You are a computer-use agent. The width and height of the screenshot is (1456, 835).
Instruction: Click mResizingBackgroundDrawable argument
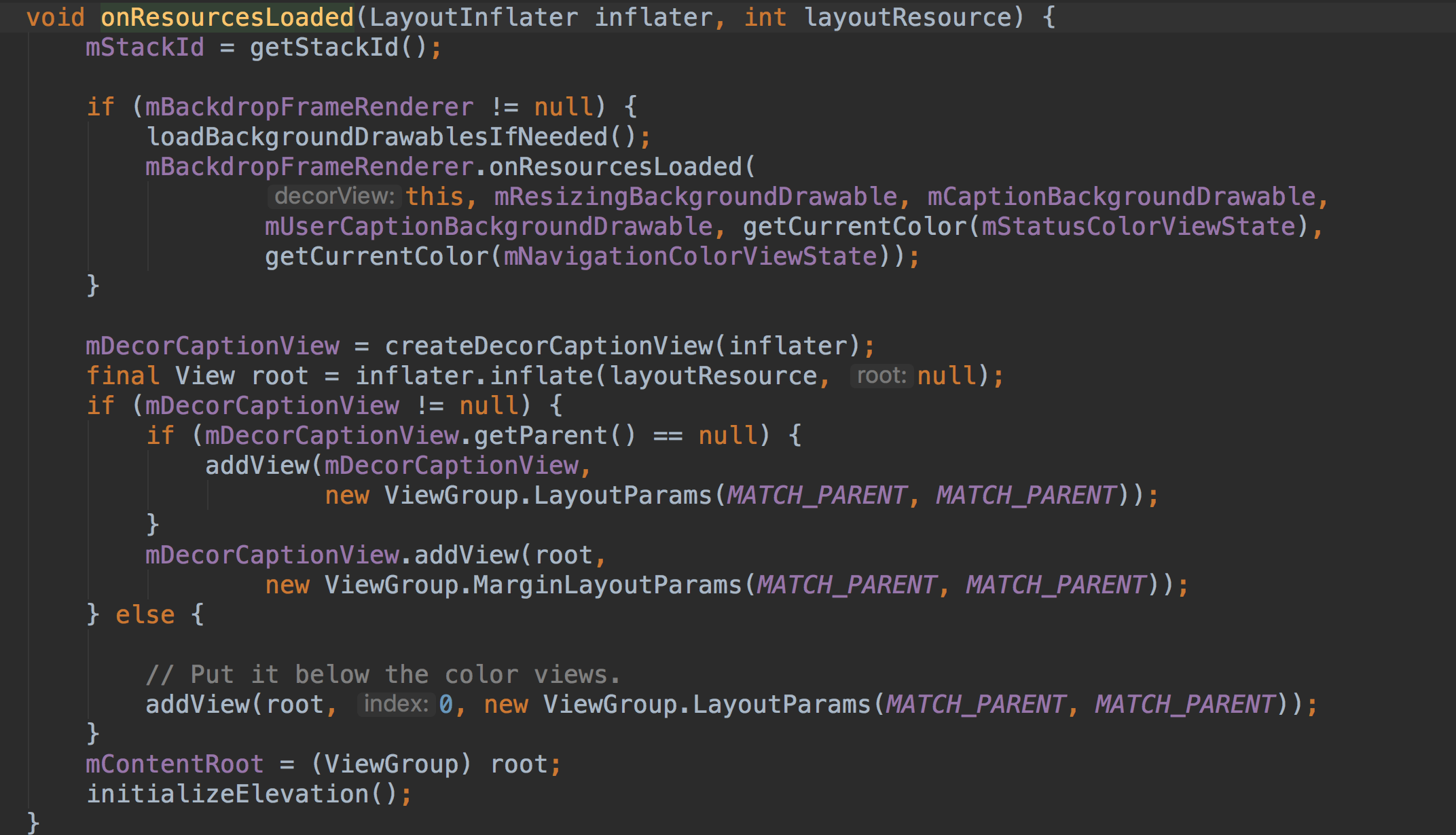coord(695,197)
